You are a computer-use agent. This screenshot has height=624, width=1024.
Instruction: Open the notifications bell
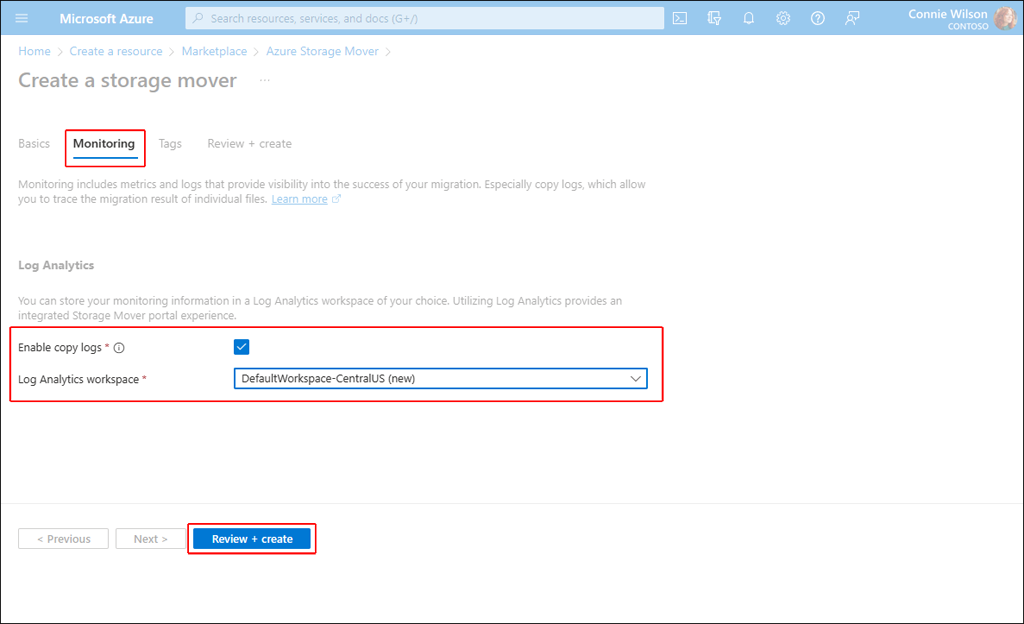(748, 18)
